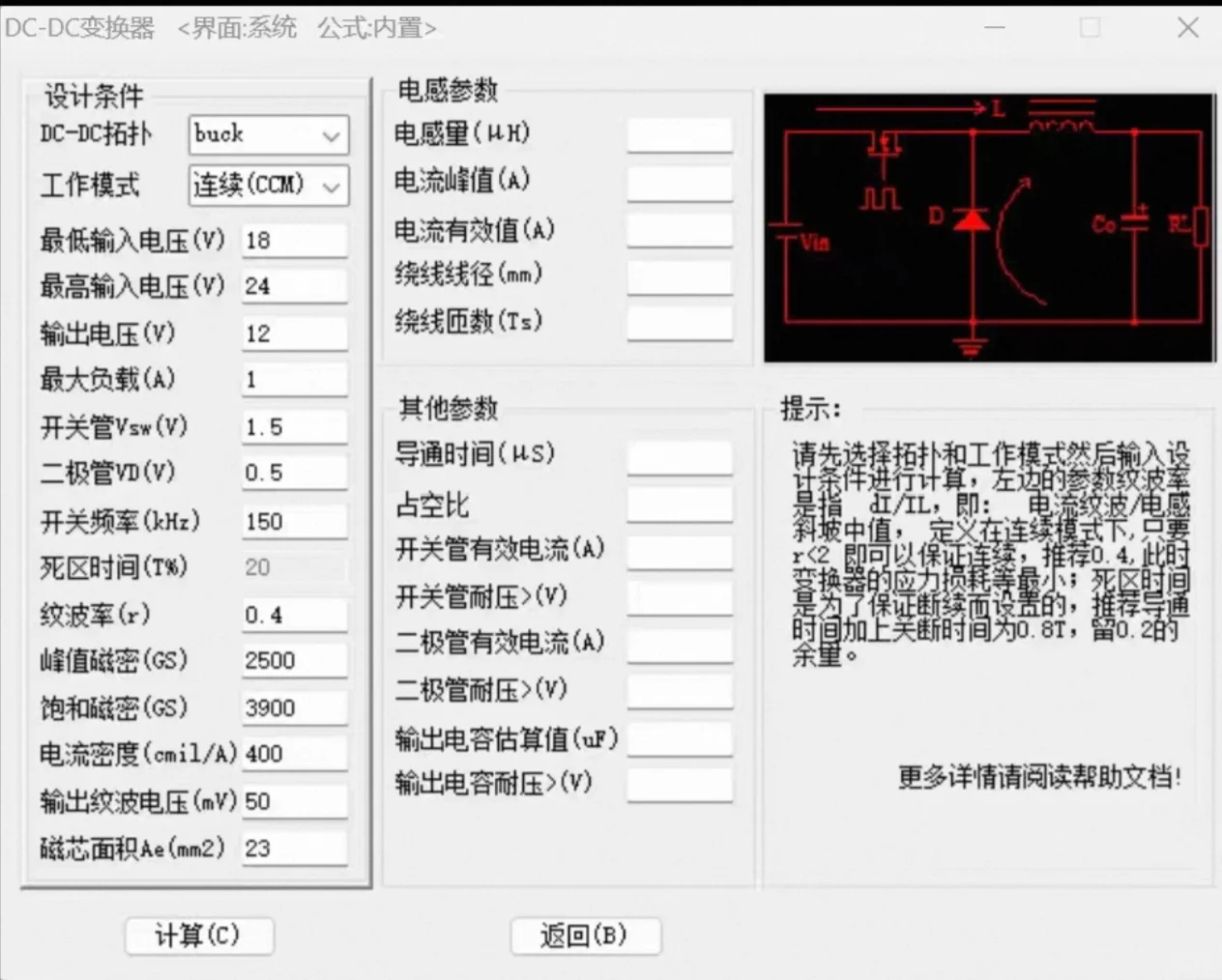This screenshot has height=980, width=1222.
Task: Click the empty 输出电容估算值 result field
Action: pyautogui.click(x=680, y=737)
